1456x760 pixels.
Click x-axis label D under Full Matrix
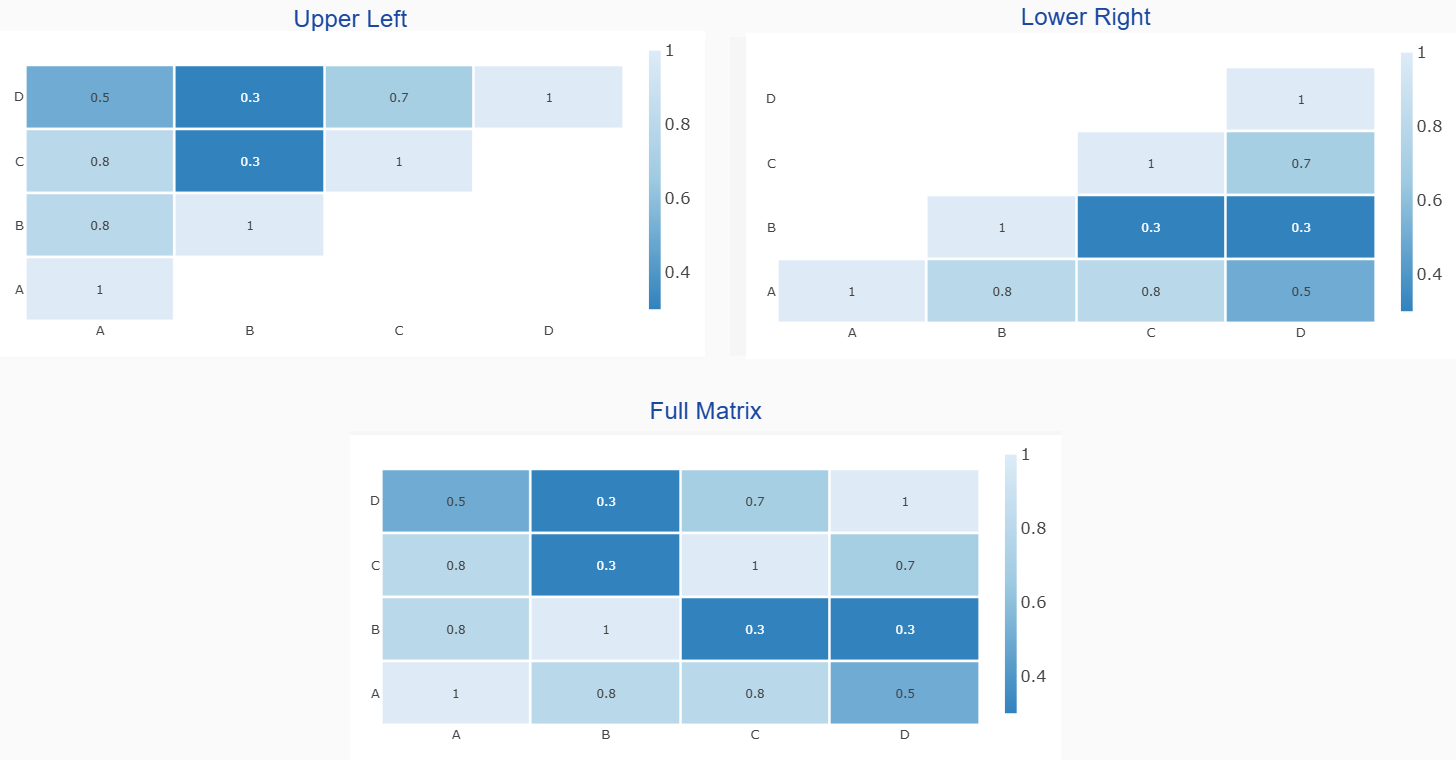point(904,735)
